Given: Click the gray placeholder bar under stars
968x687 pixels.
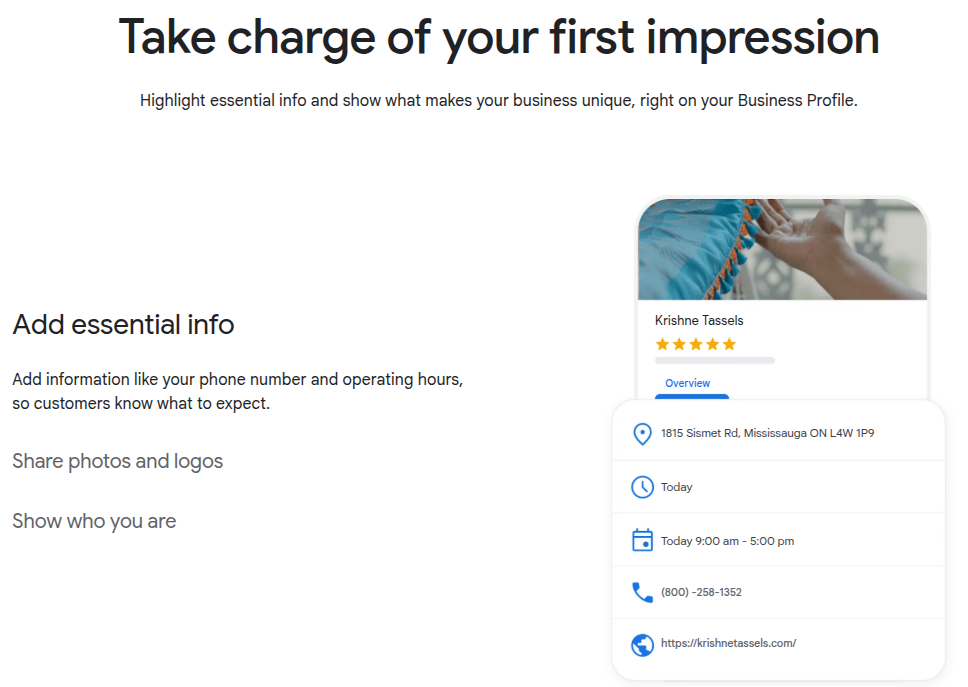Looking at the screenshot, I should click(714, 360).
